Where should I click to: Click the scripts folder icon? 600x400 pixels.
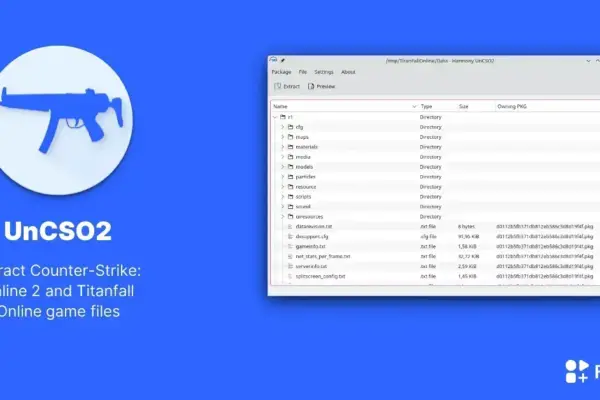(x=290, y=197)
